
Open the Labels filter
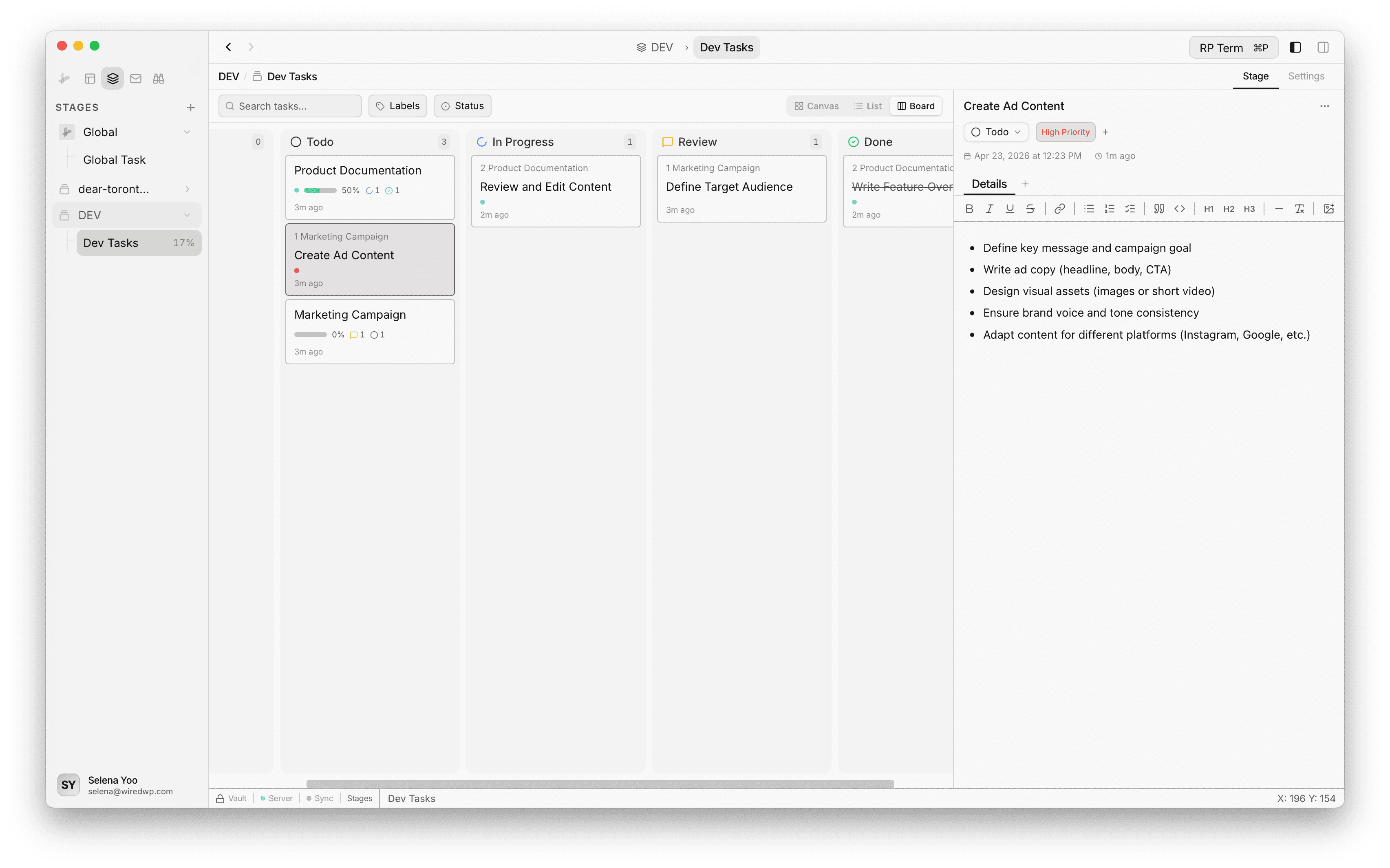tap(398, 106)
